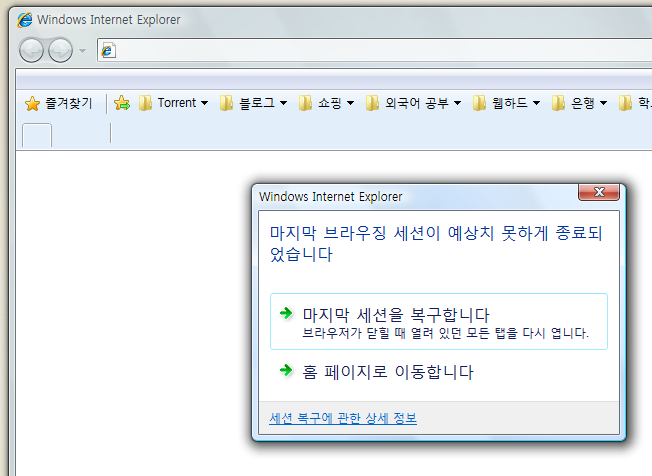
Task: Click the add to favorites bar star icon
Action: 122,103
